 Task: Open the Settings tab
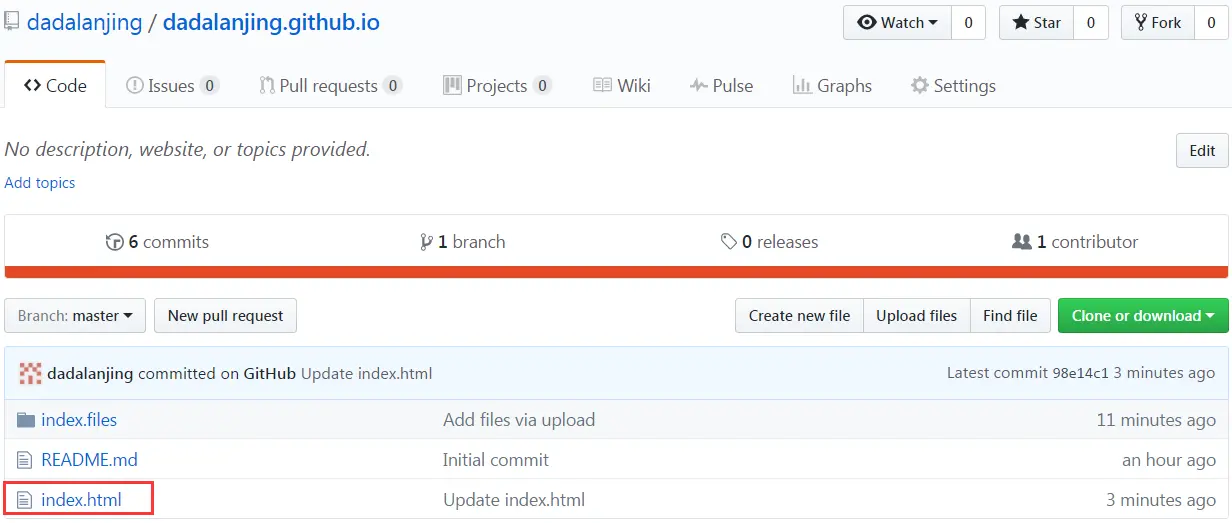pos(953,86)
